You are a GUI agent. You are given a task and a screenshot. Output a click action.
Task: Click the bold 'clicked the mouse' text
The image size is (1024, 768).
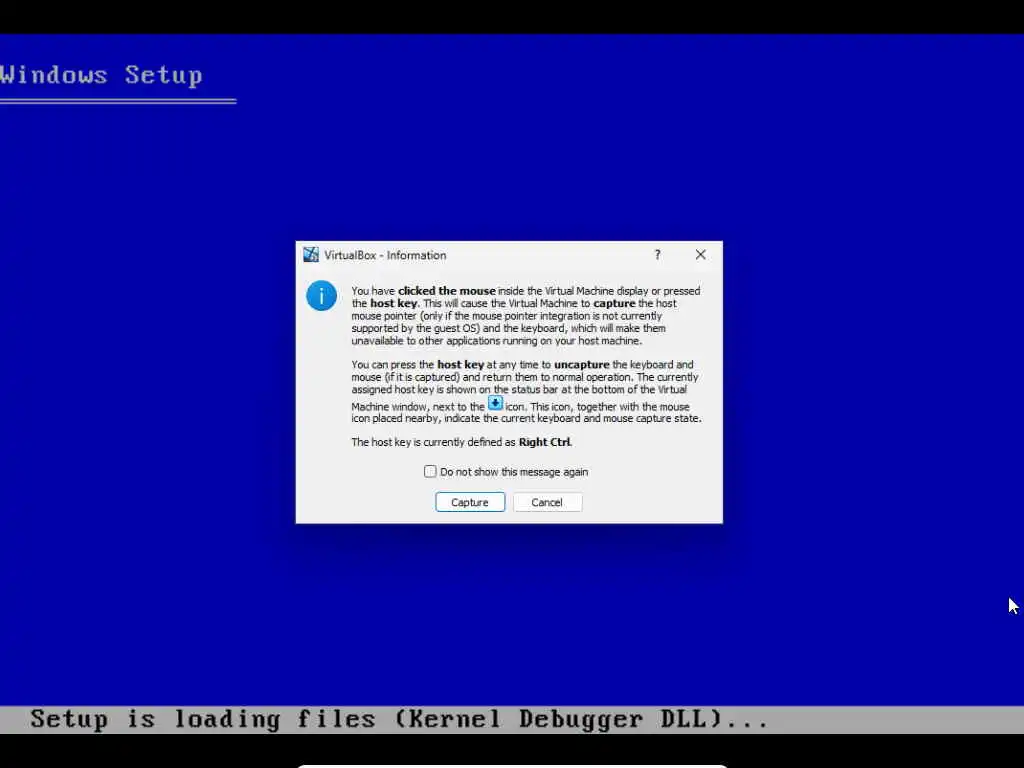[x=447, y=291]
